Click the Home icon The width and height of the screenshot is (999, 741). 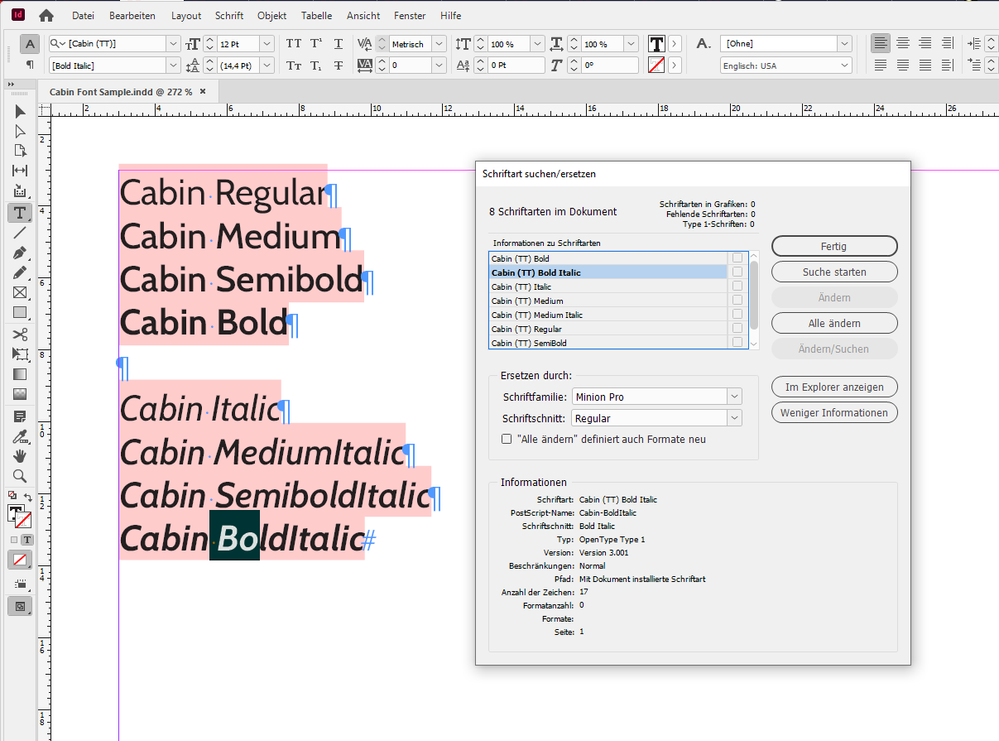click(x=46, y=15)
